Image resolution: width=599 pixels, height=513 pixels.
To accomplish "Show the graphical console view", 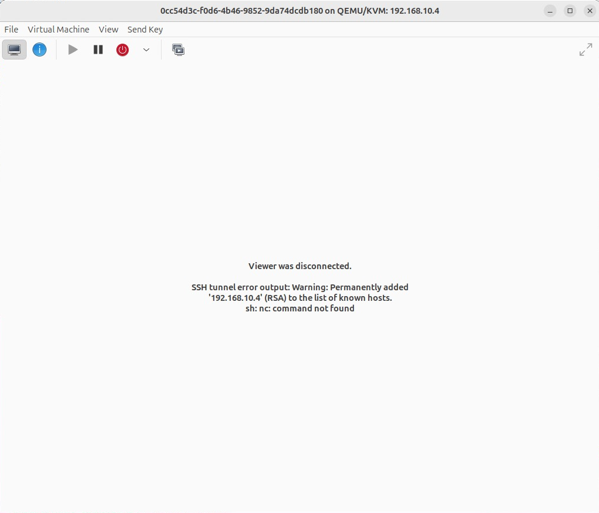I will [14, 50].
